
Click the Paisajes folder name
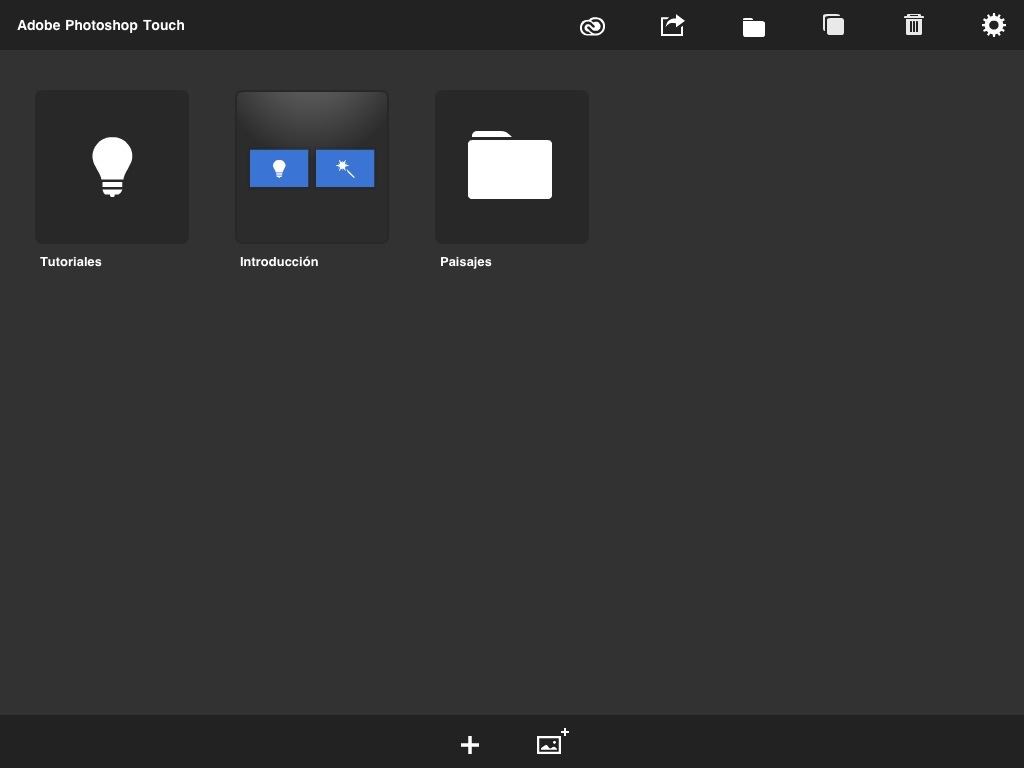[x=466, y=262]
